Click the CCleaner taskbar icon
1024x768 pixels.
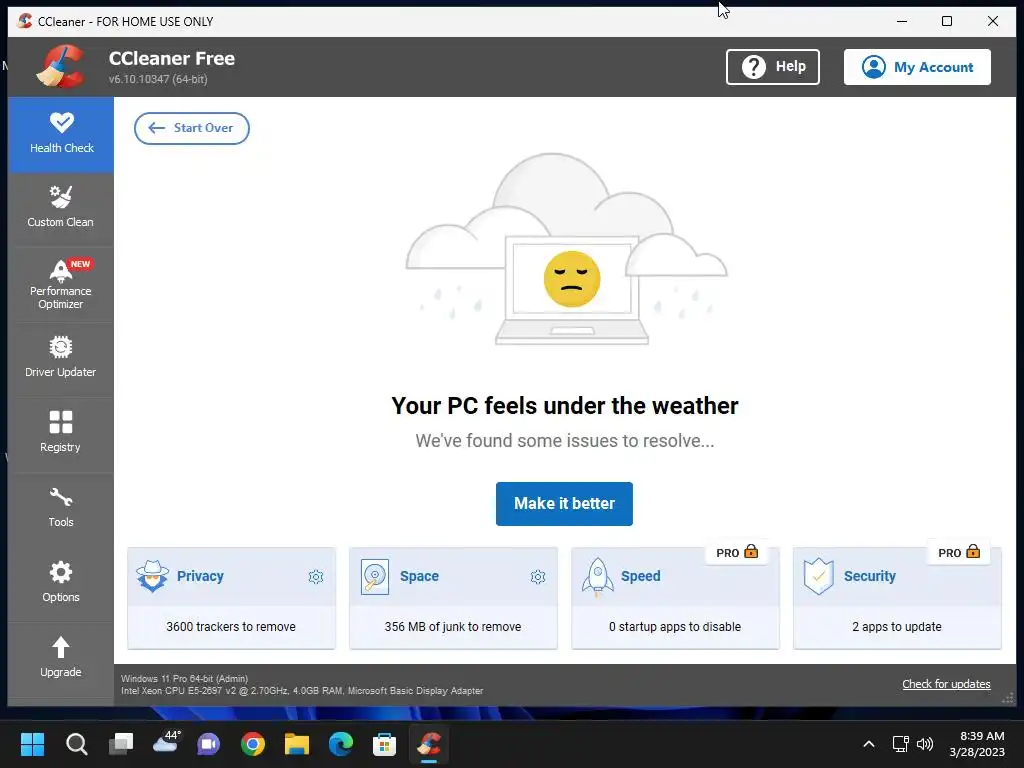click(x=428, y=744)
